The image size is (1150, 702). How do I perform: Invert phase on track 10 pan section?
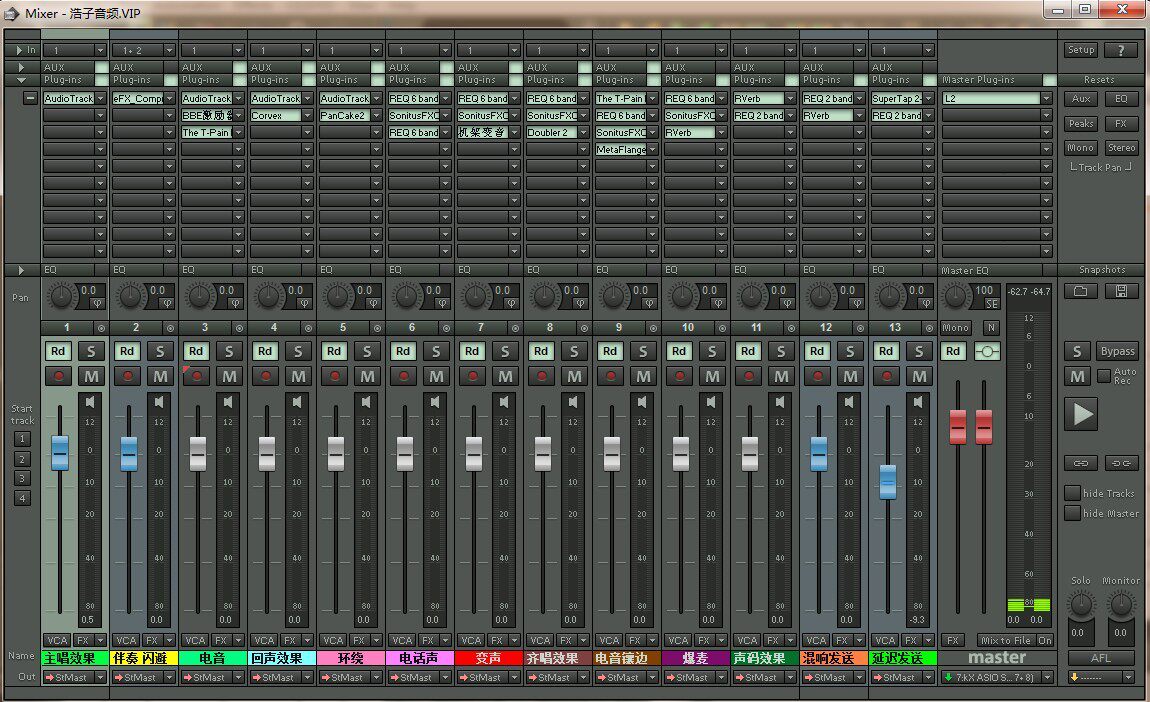point(717,303)
